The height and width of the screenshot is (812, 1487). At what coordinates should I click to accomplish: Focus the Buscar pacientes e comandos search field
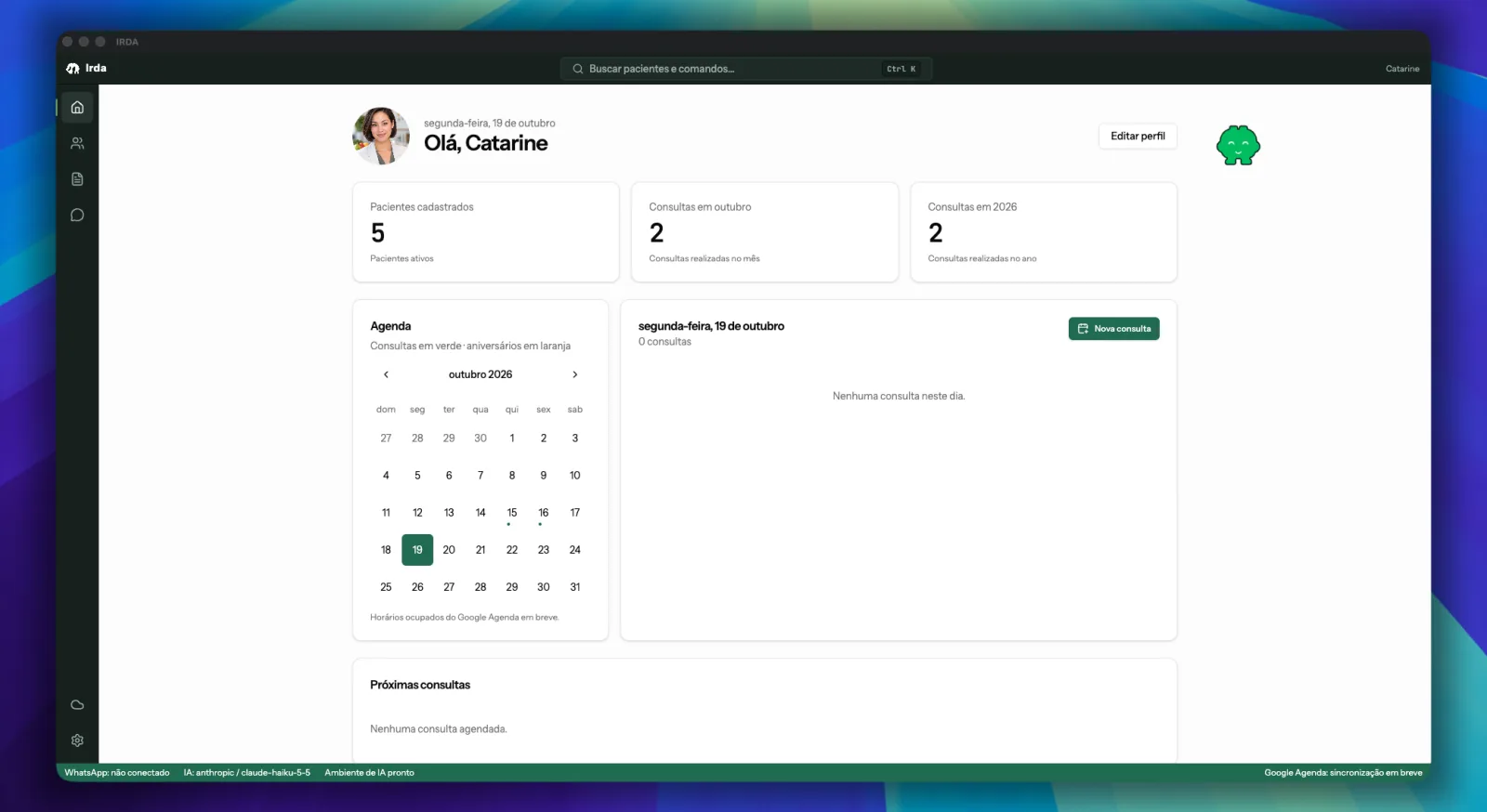[x=746, y=69]
